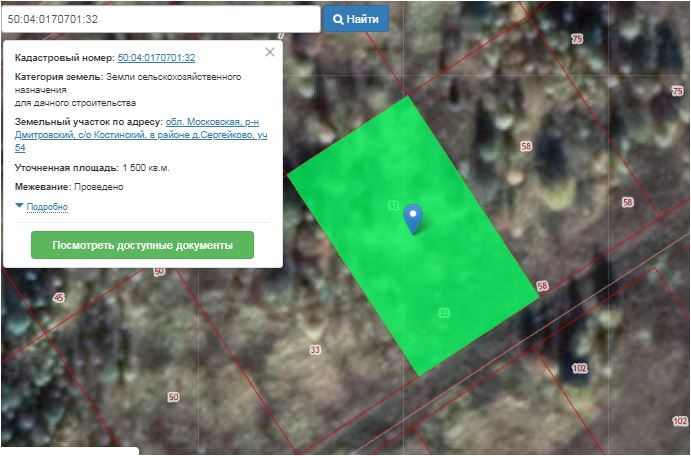Close the parcel info popup
This screenshot has height=456, width=691.
[x=269, y=53]
